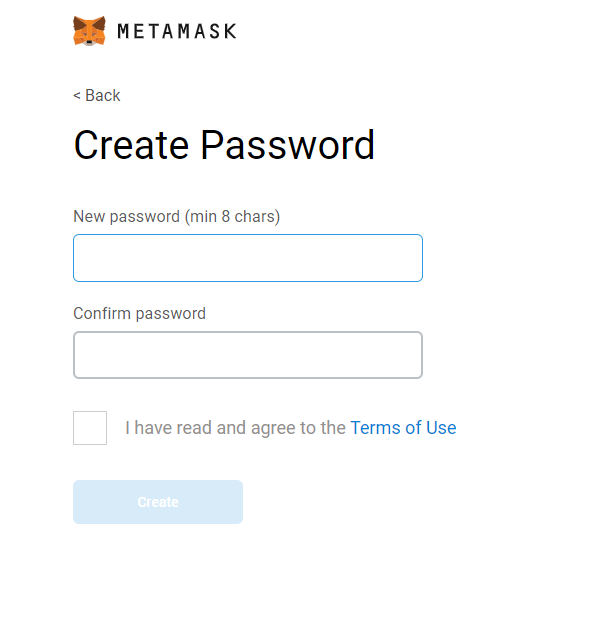The width and height of the screenshot is (606, 621).
Task: Click the Create Password heading
Action: [224, 145]
